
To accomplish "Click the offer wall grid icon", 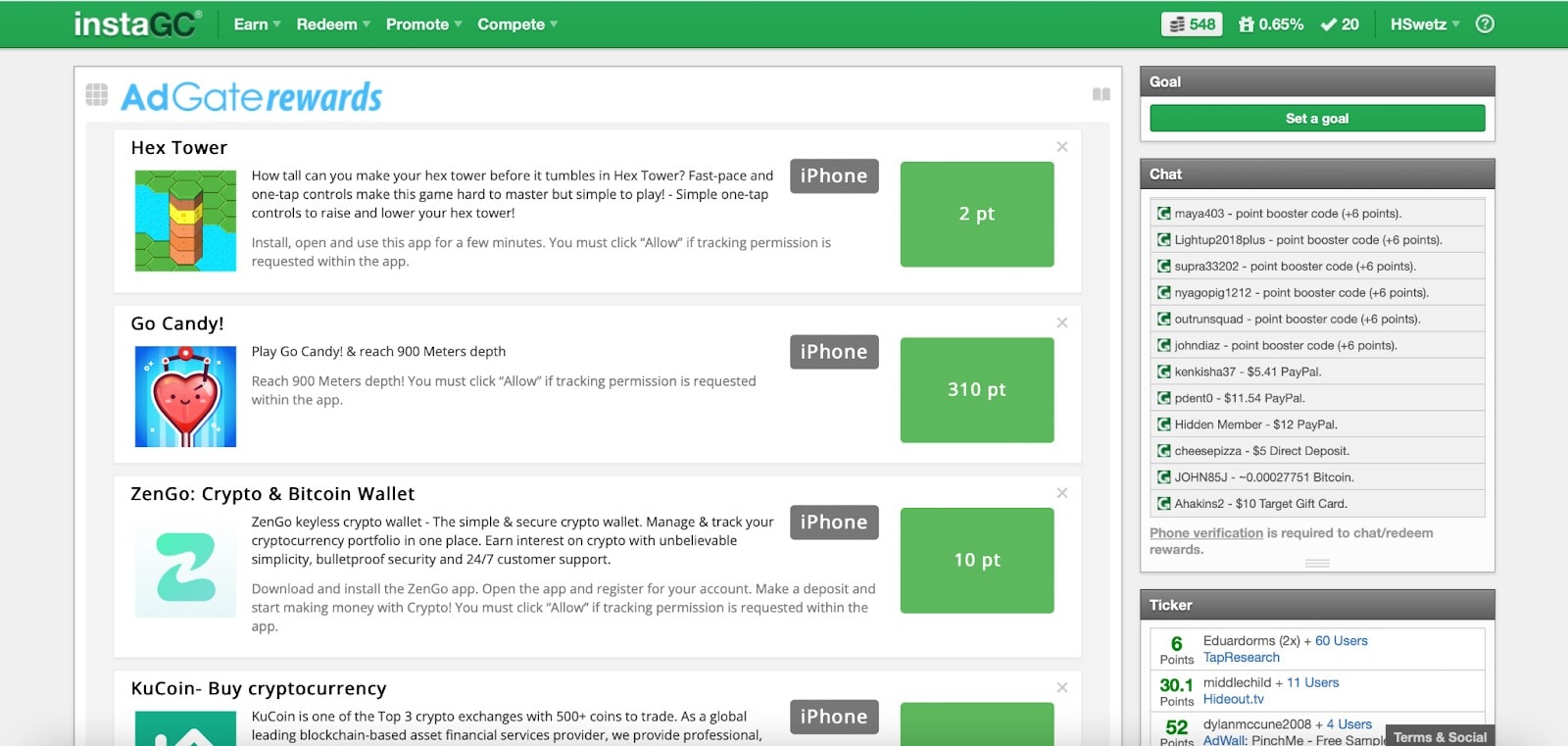I will pos(96,94).
